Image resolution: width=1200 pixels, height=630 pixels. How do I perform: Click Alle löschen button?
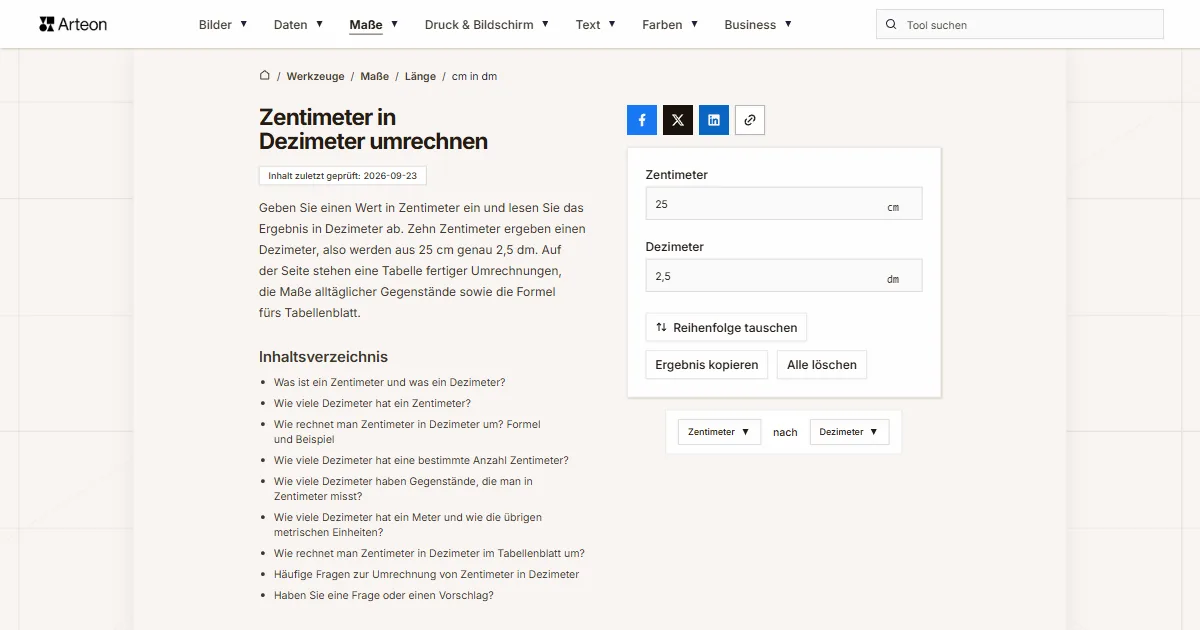tap(822, 365)
